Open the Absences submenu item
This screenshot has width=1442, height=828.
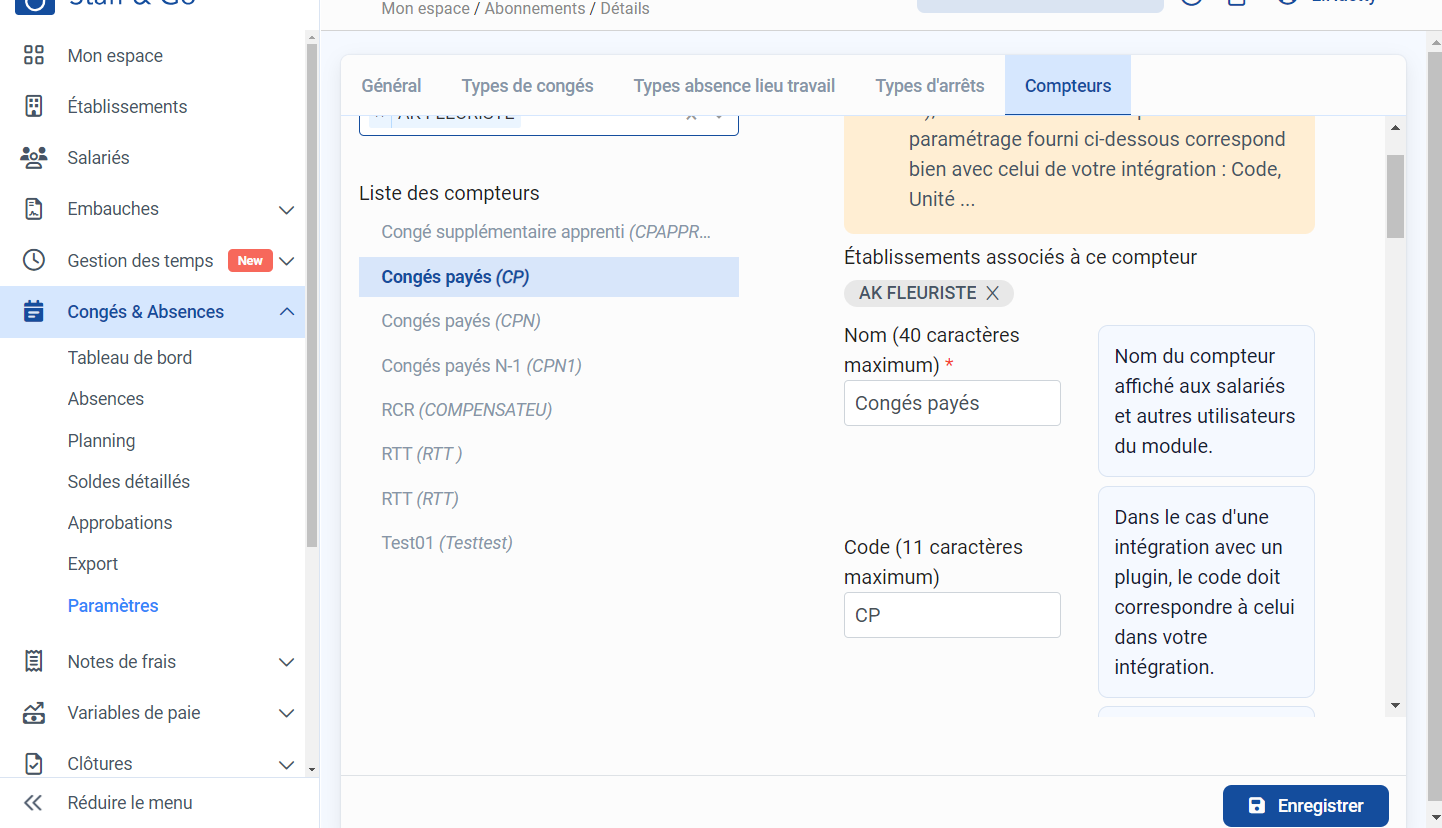(106, 399)
